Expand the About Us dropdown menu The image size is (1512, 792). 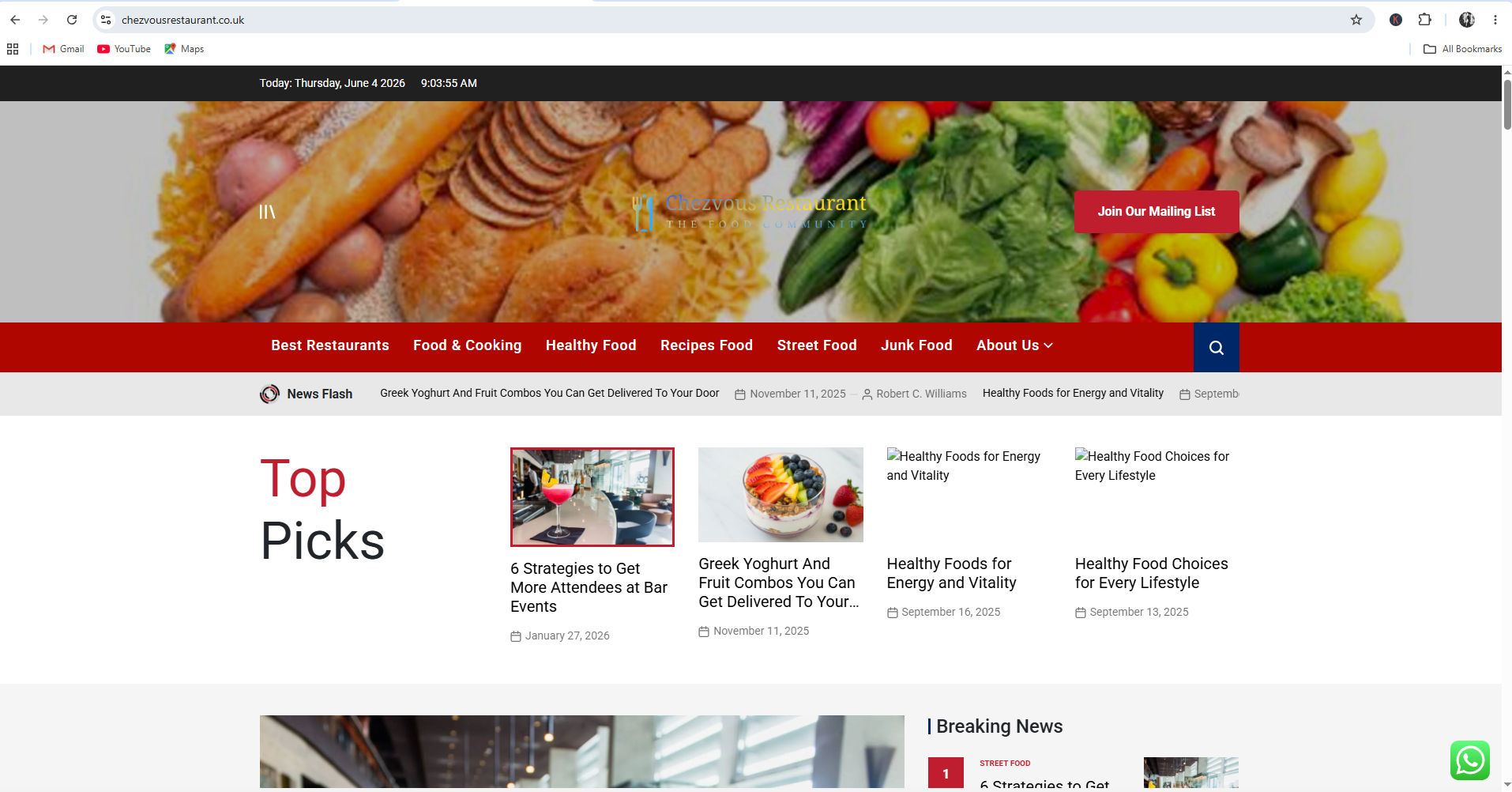[x=1014, y=345]
